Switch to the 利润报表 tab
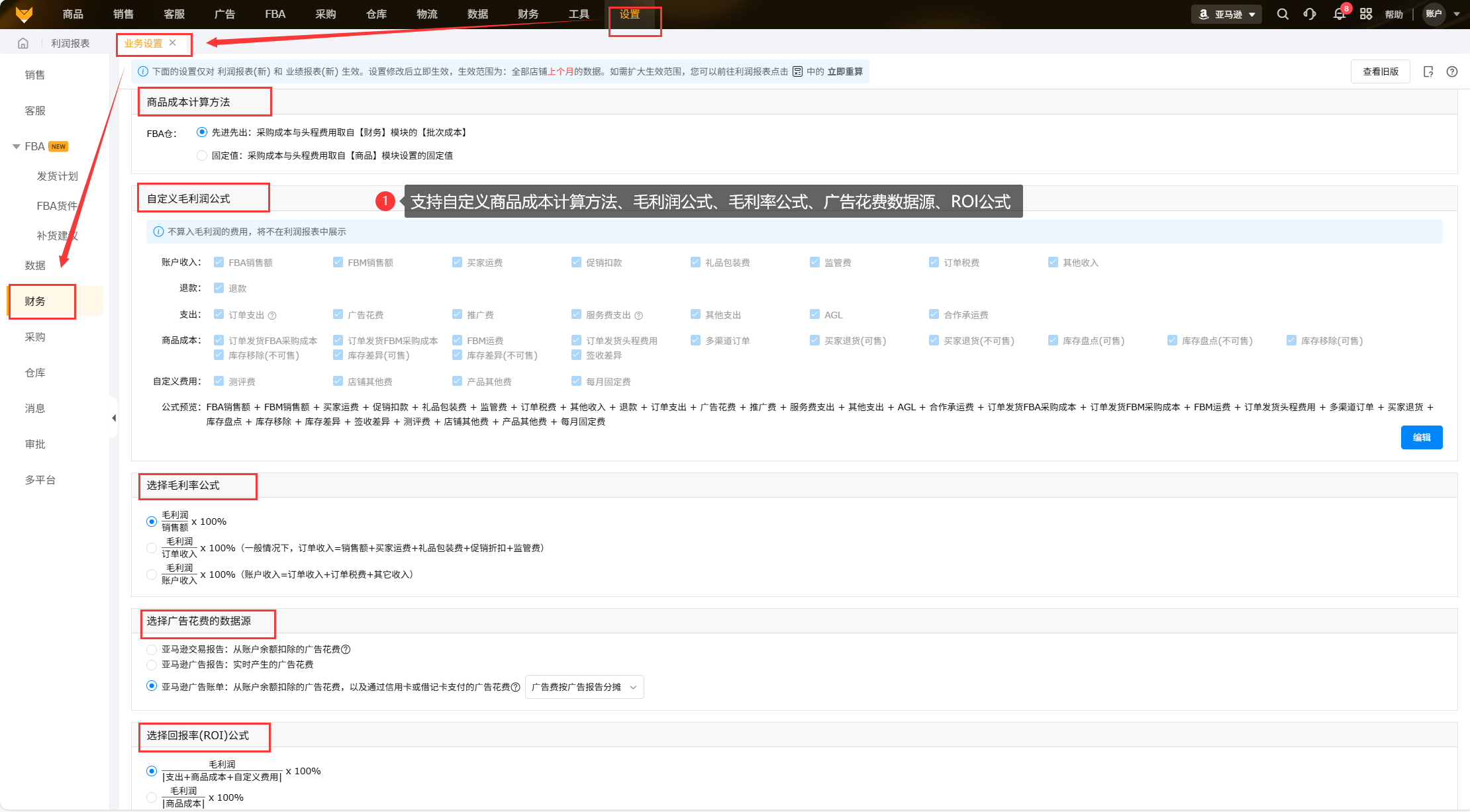1470x812 pixels. [70, 44]
